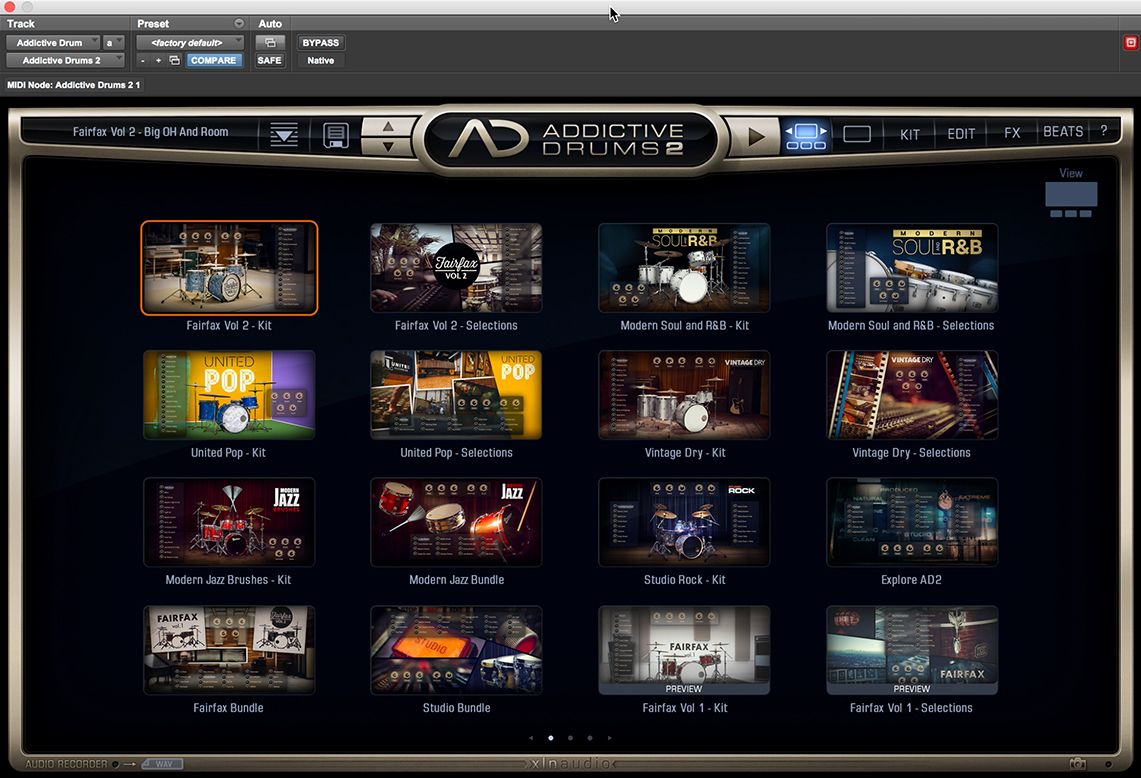Image resolution: width=1141 pixels, height=778 pixels.
Task: Select the Studio Bundle thumbnail
Action: [456, 650]
